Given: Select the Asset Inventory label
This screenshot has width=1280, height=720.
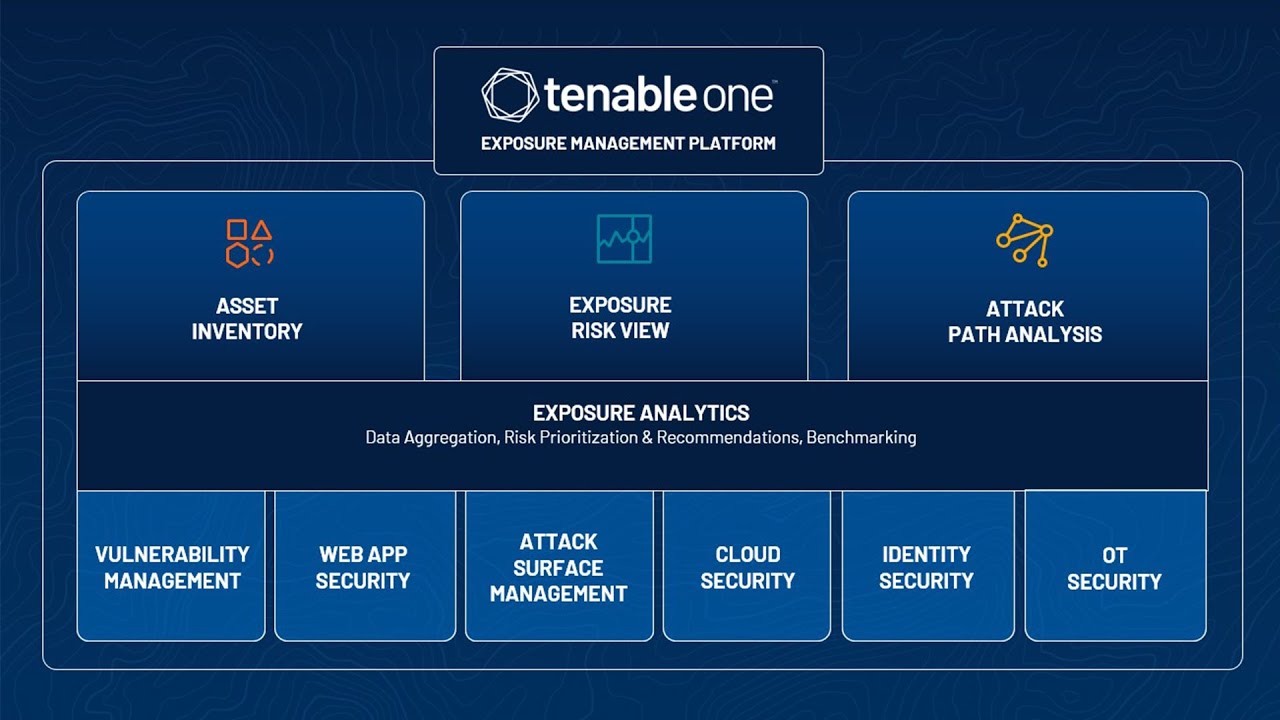Looking at the screenshot, I should (247, 319).
